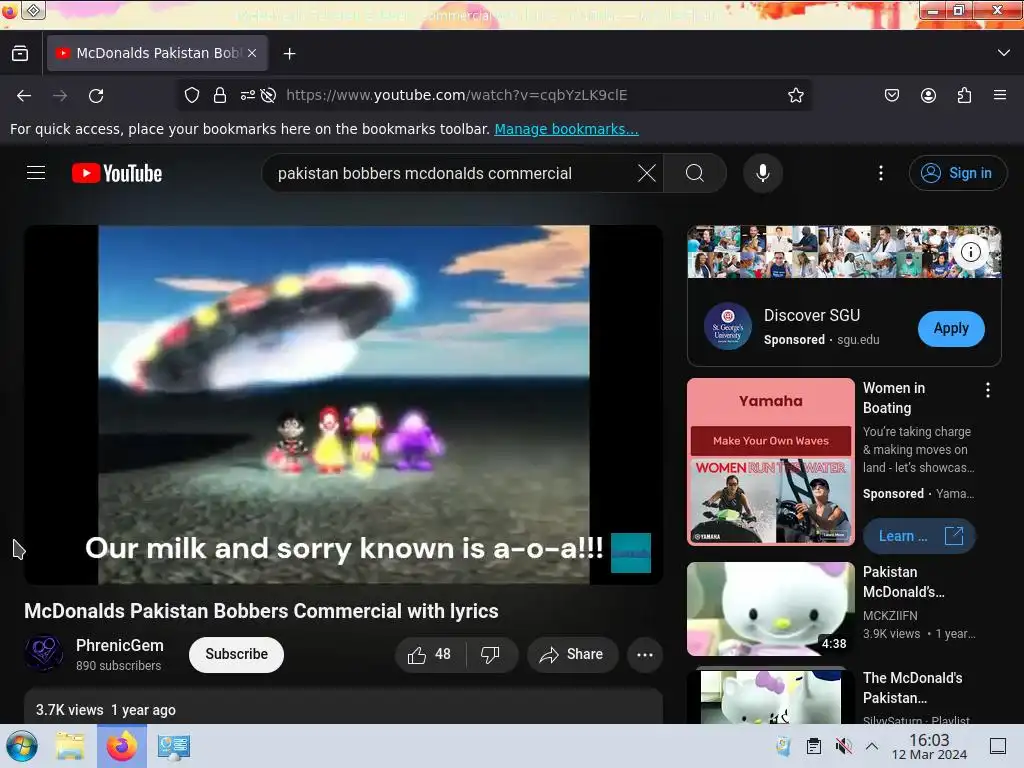Clear the YouTube search query
Viewport: 1024px width, 768px height.
[x=647, y=173]
